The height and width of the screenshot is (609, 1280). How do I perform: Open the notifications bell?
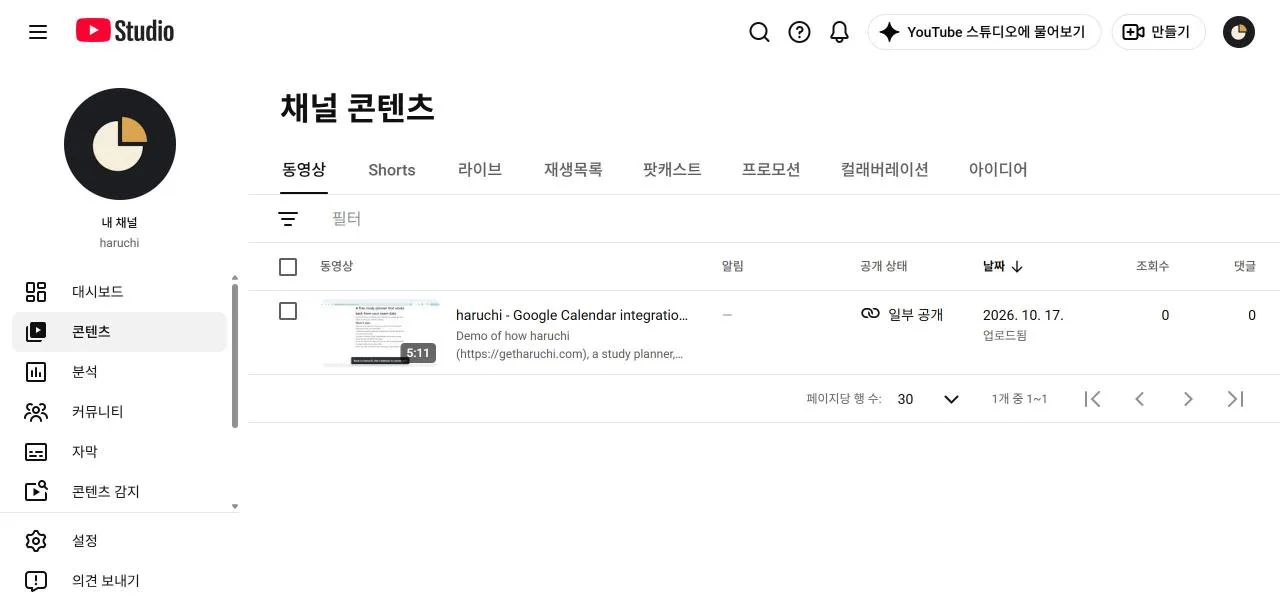839,32
